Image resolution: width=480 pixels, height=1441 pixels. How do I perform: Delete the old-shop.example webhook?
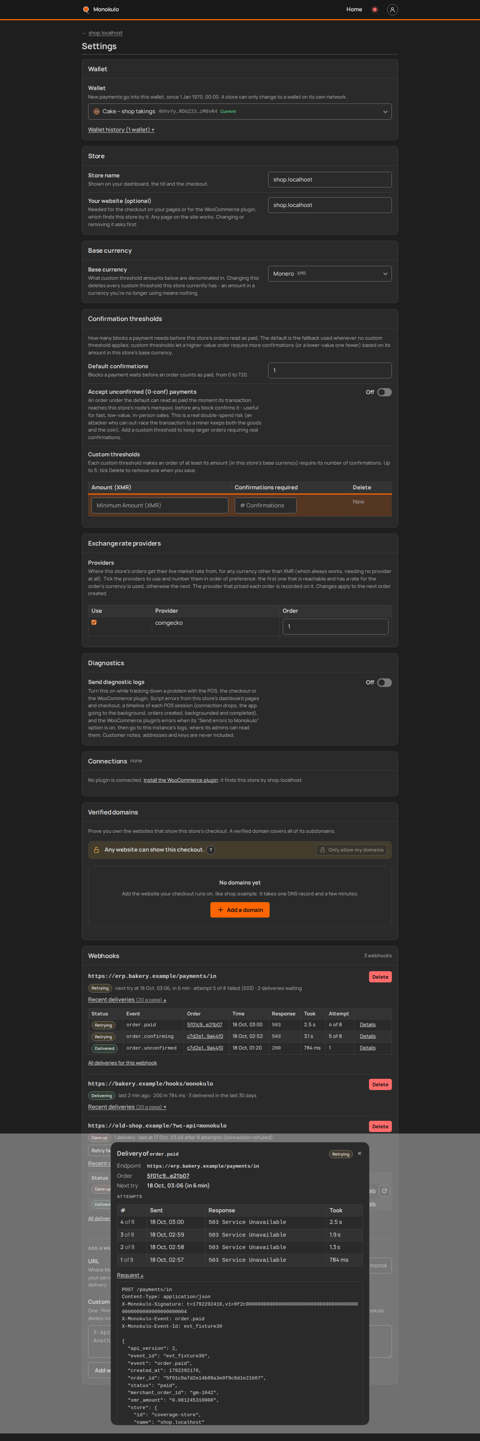coord(380,1126)
